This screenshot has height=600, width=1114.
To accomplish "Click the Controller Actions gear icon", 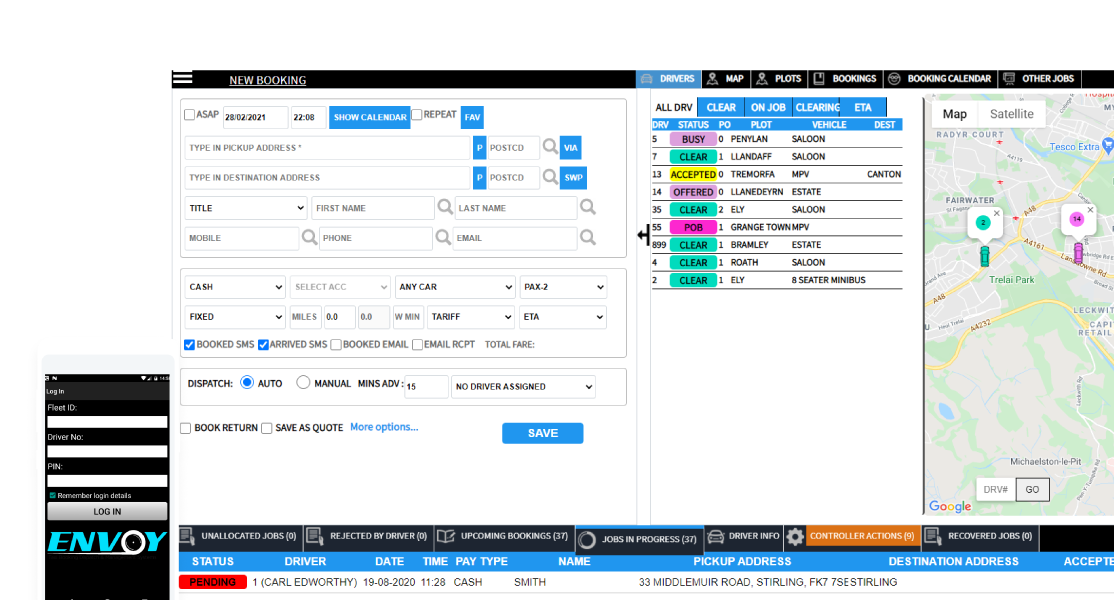I will click(x=795, y=537).
